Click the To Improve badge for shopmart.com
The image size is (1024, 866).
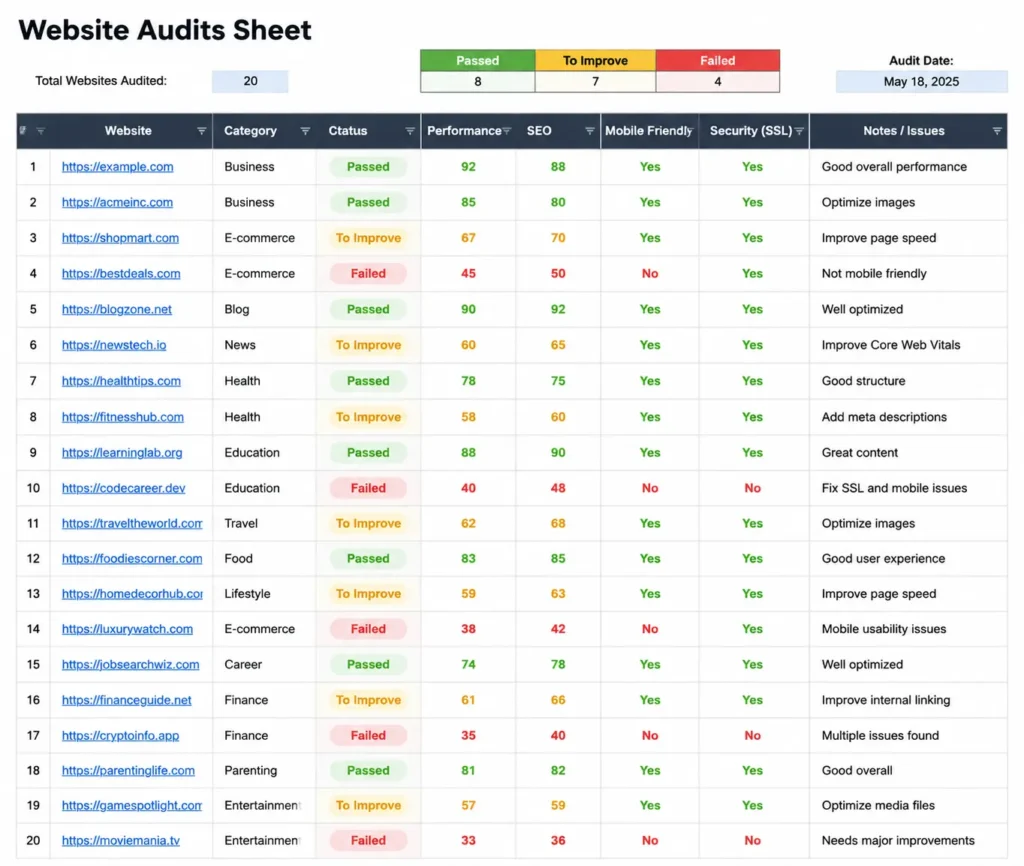(368, 238)
